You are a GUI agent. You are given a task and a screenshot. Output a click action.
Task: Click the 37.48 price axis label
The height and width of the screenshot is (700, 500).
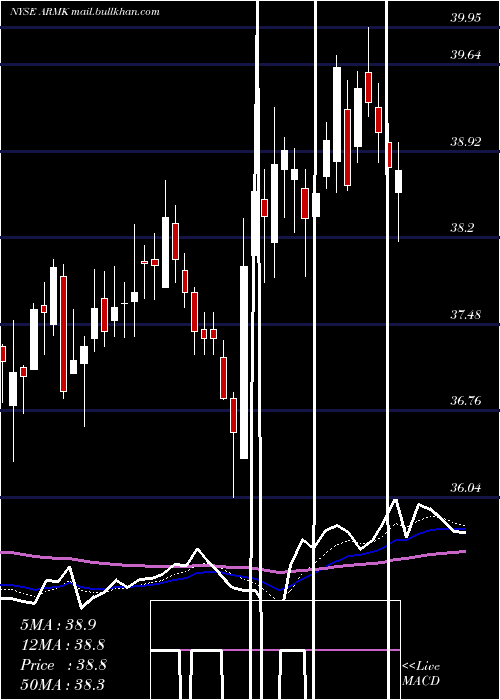click(465, 315)
